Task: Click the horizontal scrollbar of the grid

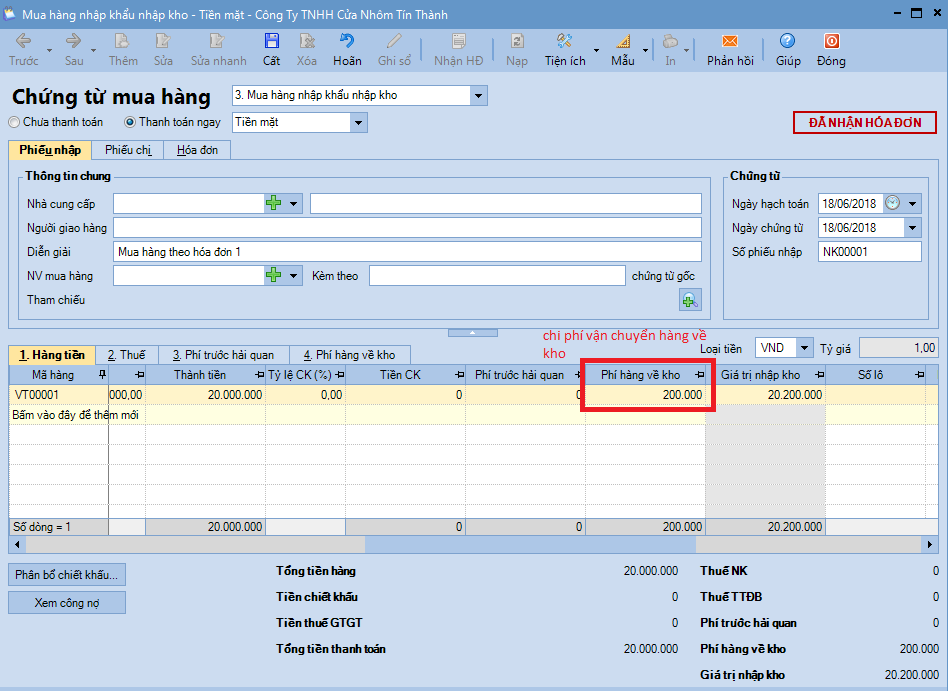Action: 473,545
